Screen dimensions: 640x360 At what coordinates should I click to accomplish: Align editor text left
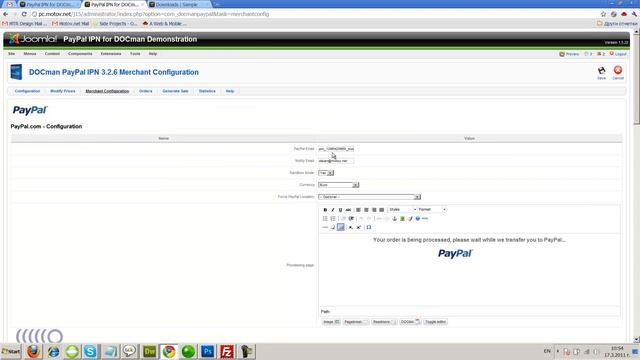click(x=358, y=210)
